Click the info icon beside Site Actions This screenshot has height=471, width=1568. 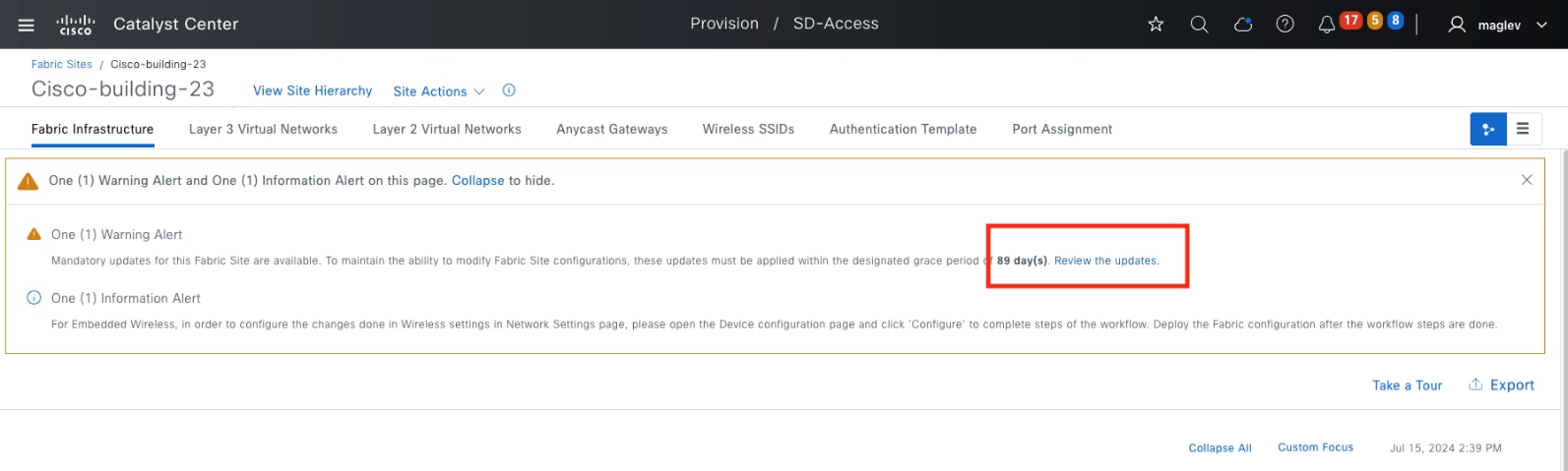coord(509,90)
